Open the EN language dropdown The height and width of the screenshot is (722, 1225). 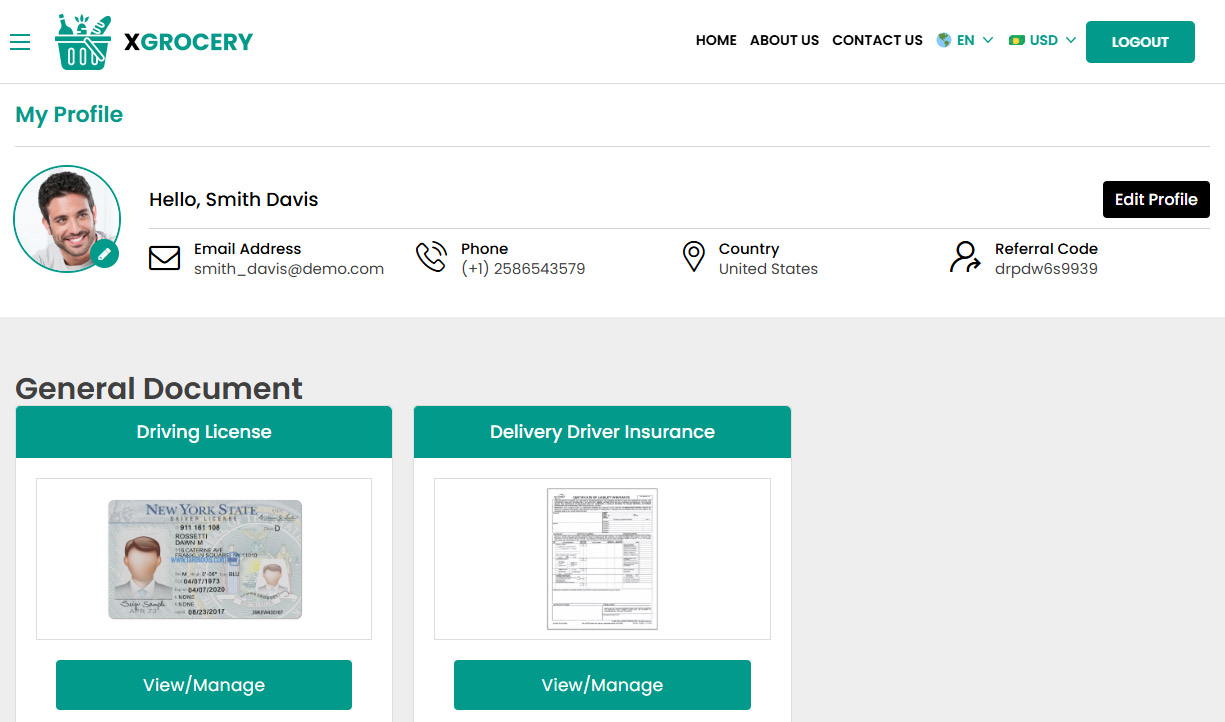(x=964, y=40)
